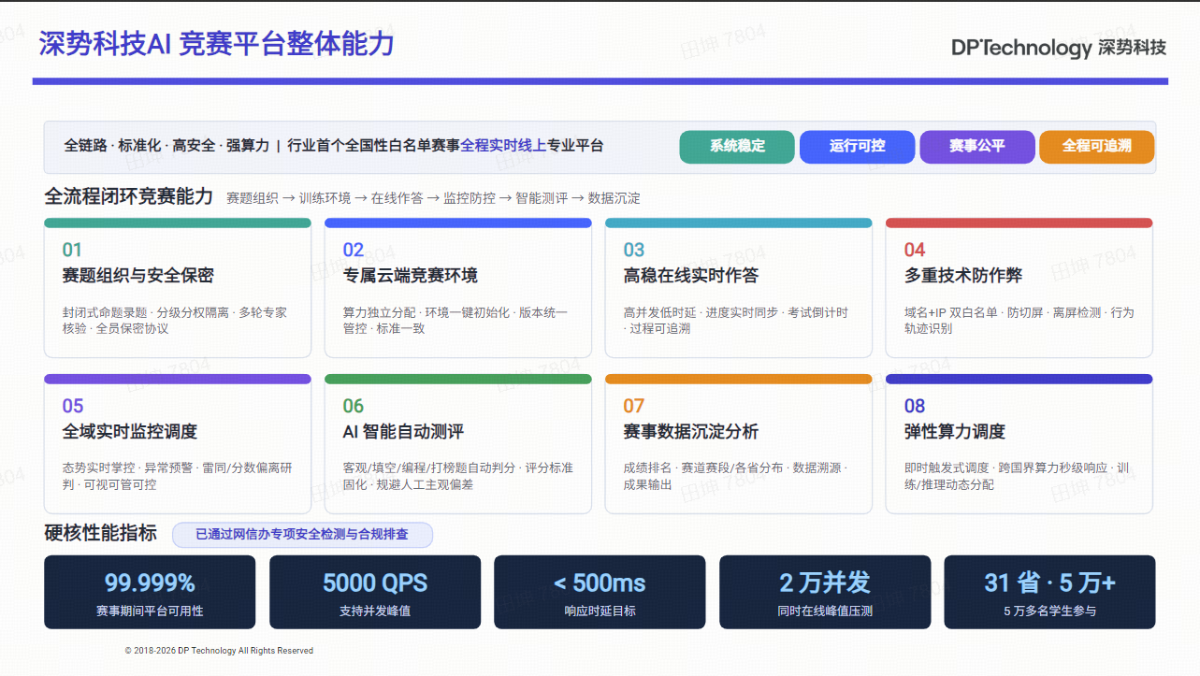Open the 高稳在线实时作答 card title
This screenshot has width=1200, height=676.
pyautogui.click(x=691, y=275)
